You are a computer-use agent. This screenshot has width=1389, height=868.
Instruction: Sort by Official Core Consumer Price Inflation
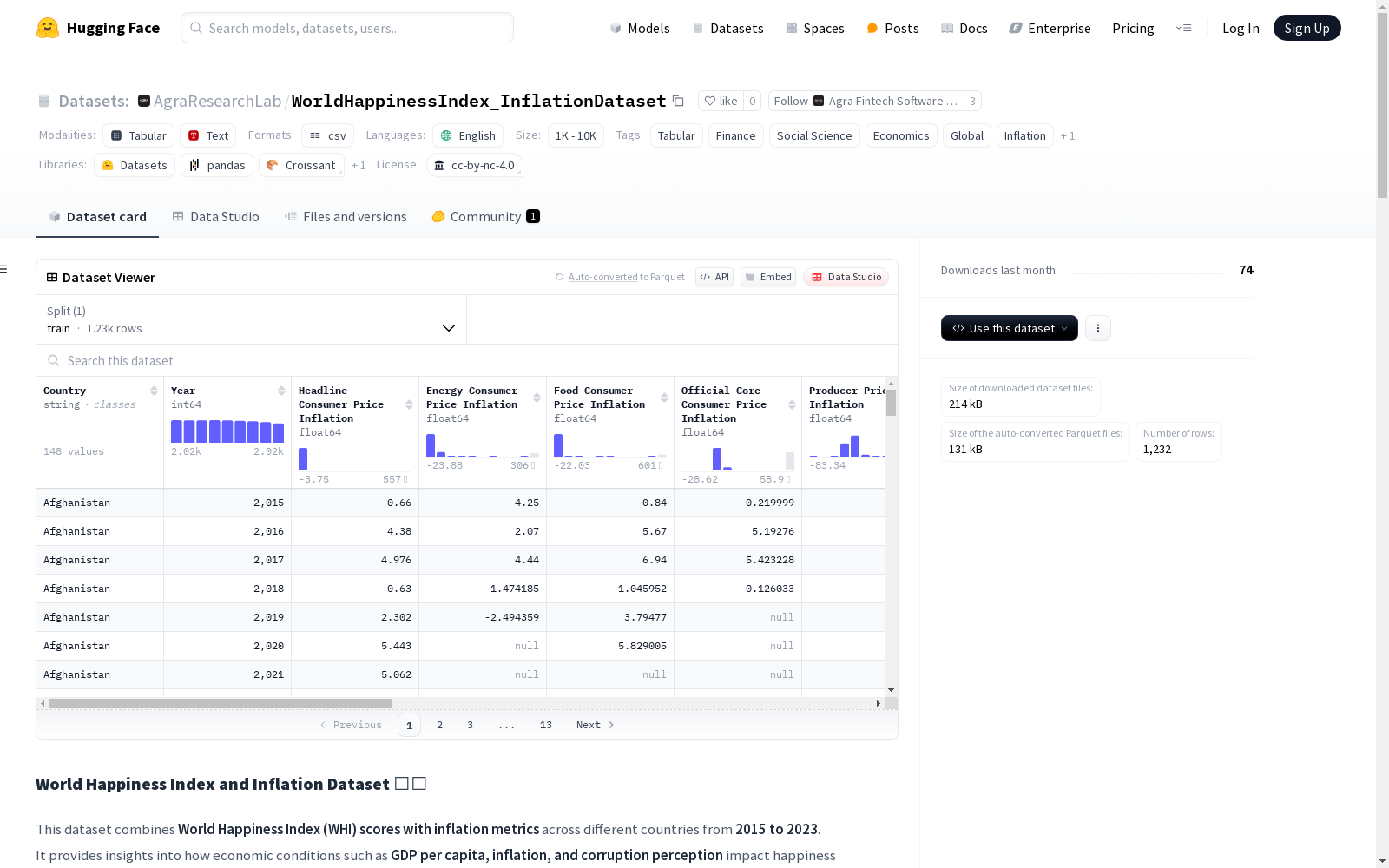click(792, 404)
